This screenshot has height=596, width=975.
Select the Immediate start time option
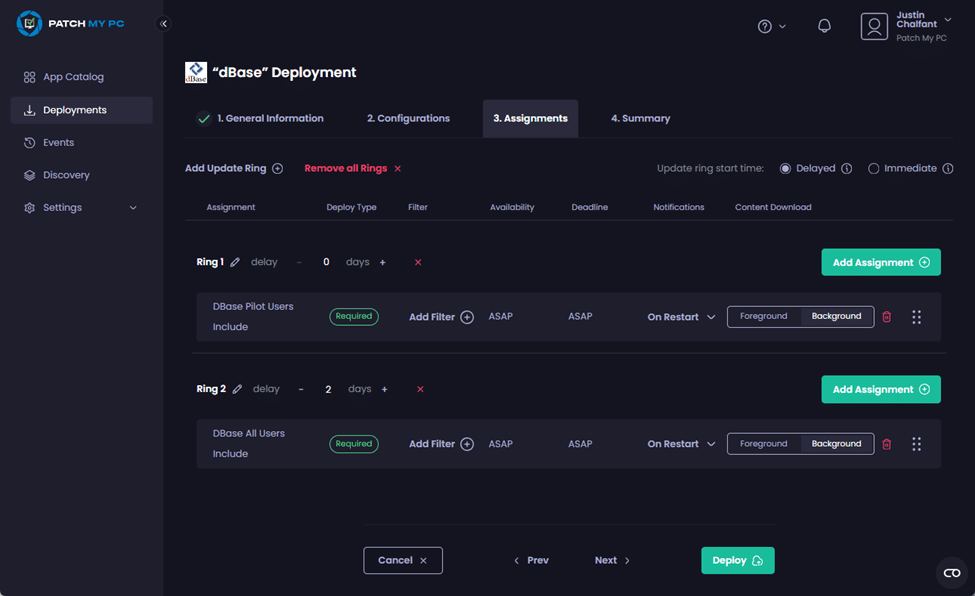click(x=873, y=169)
